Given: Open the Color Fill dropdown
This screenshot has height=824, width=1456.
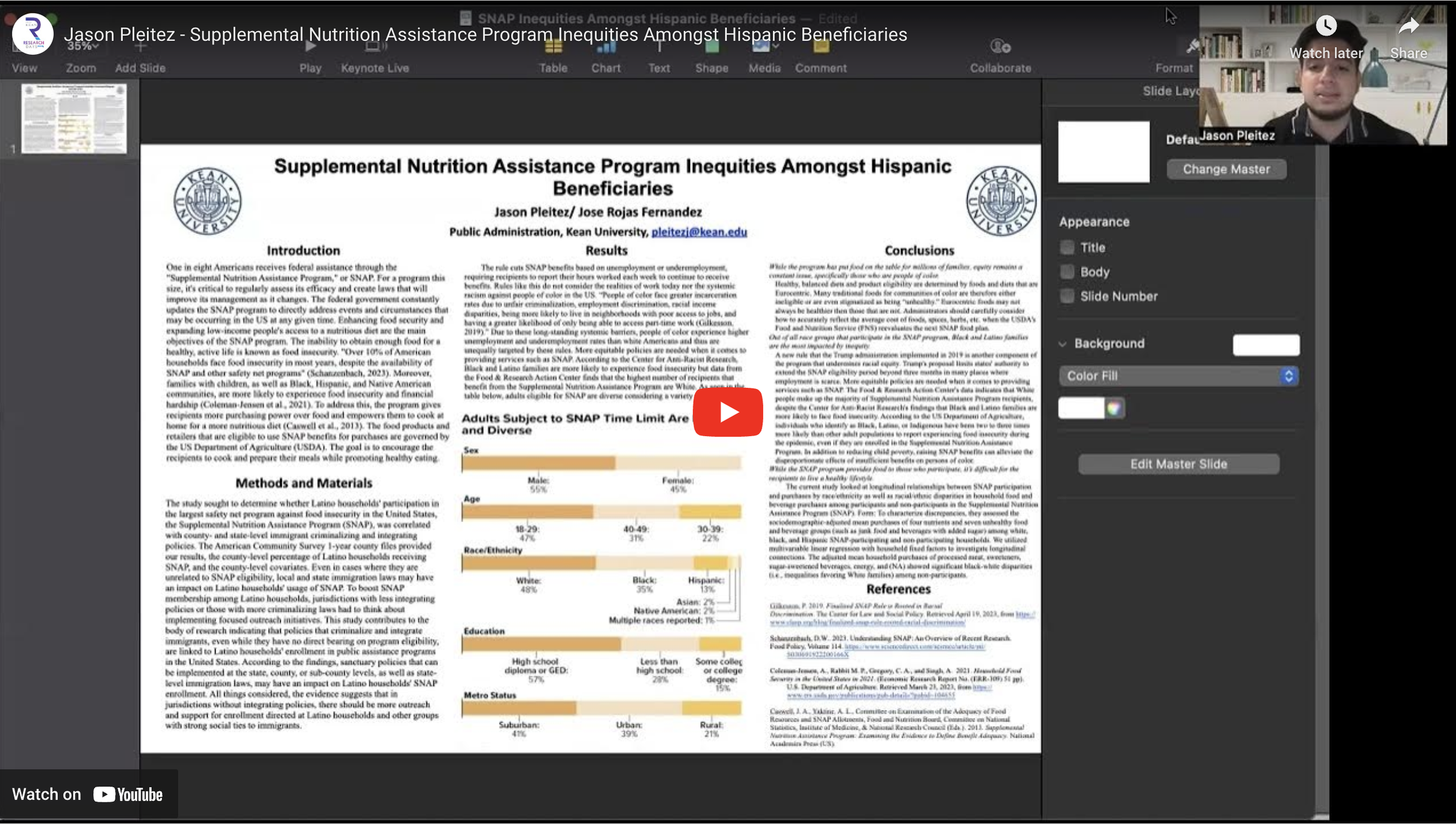Looking at the screenshot, I should 1178,376.
